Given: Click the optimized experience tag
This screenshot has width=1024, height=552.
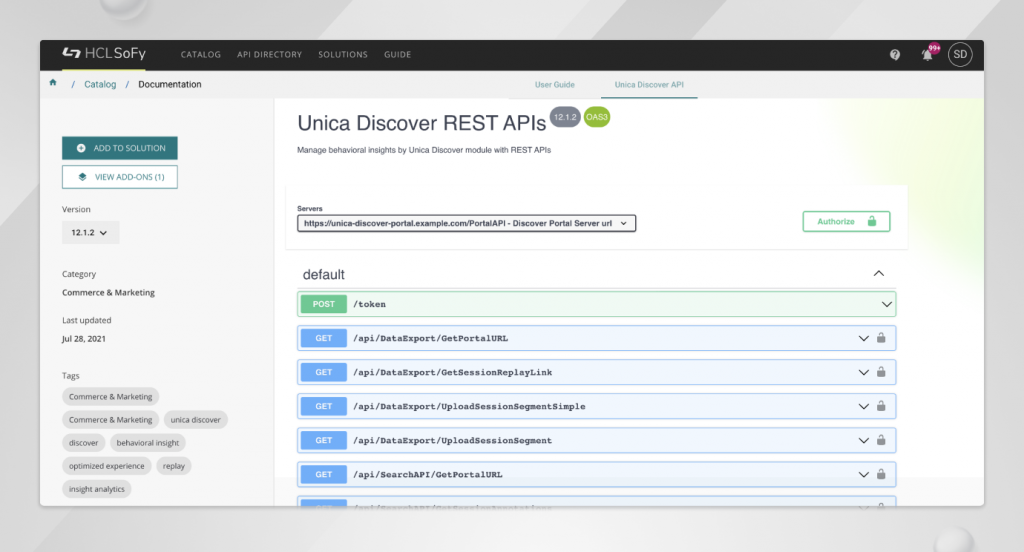Looking at the screenshot, I should (x=106, y=466).
